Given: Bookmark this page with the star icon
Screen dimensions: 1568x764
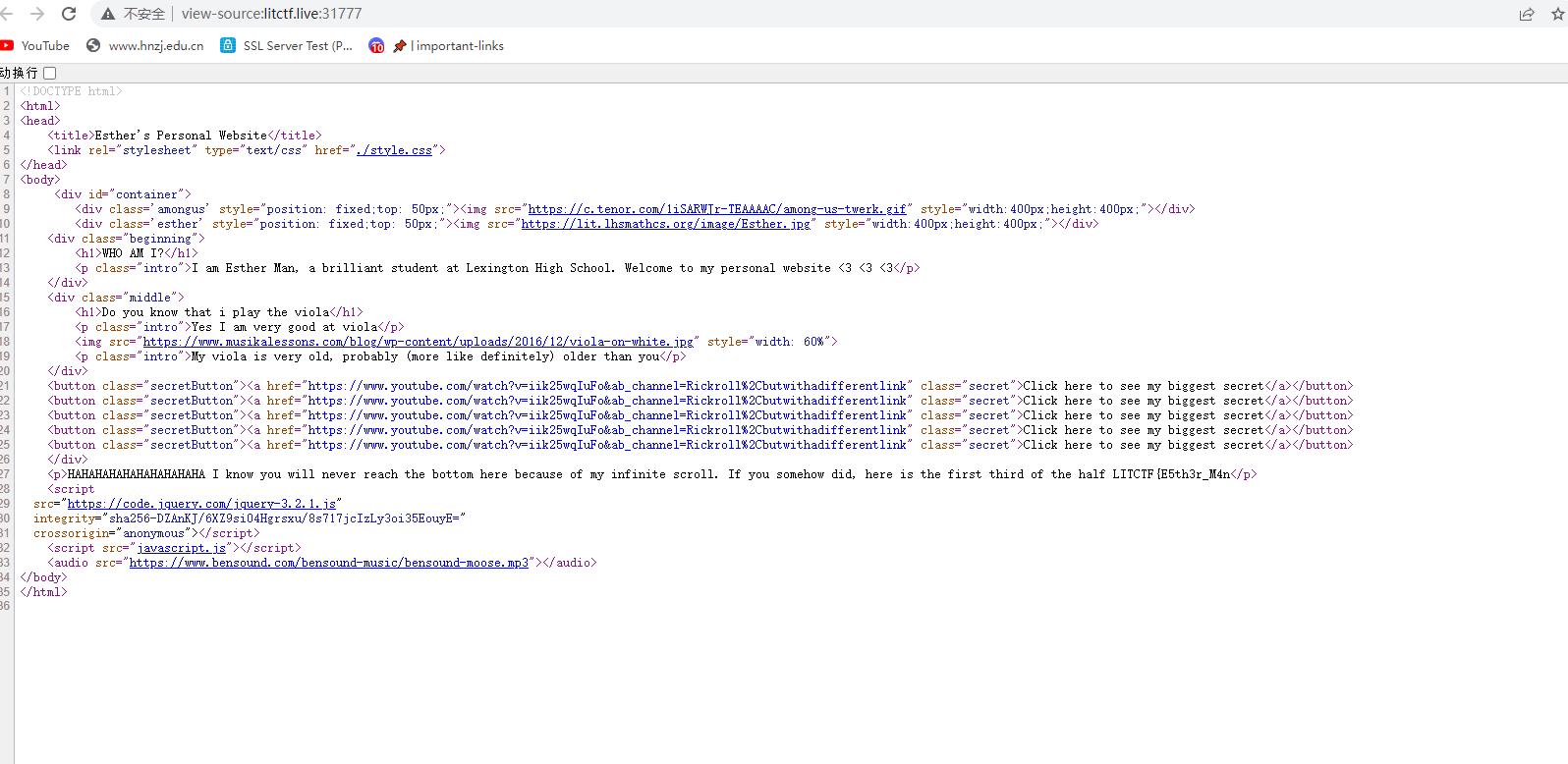Looking at the screenshot, I should pos(1557,14).
